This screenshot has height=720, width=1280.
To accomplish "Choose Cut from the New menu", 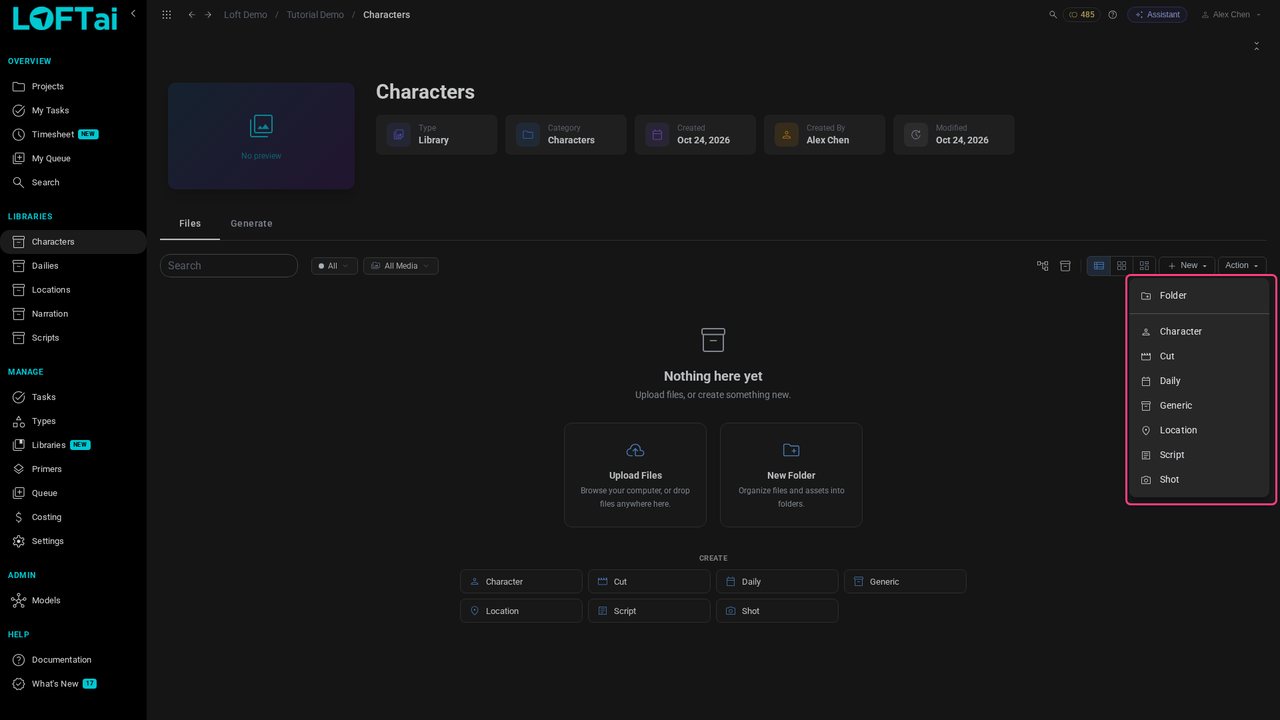I will coord(1199,357).
